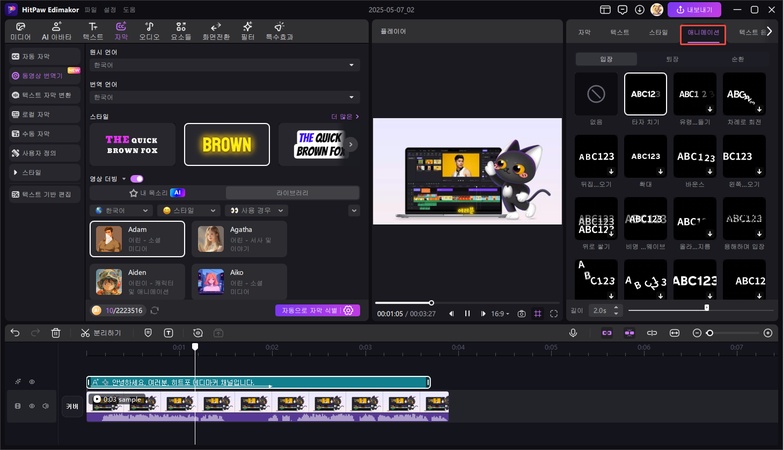Click the Cover (커버) button on video track
Image resolution: width=783 pixels, height=450 pixels.
pos(72,406)
